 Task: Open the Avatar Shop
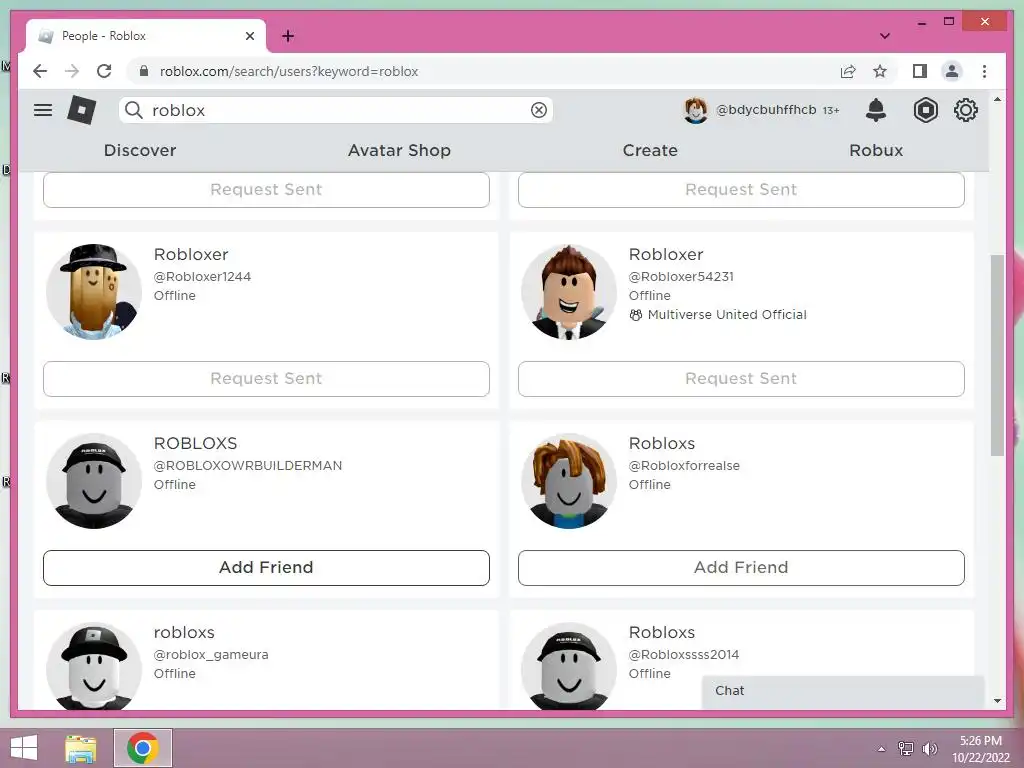tap(399, 150)
